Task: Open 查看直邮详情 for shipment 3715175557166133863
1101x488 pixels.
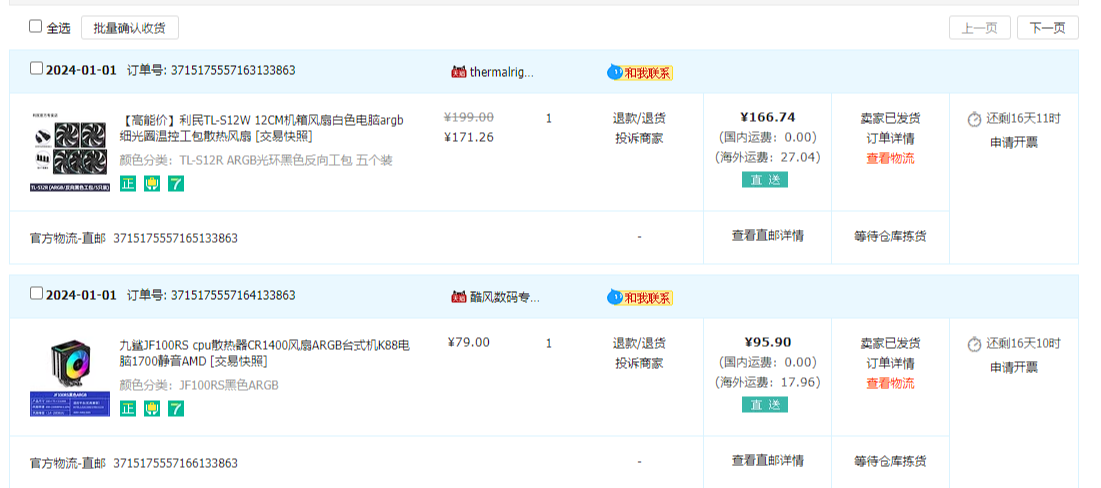Action: [x=767, y=460]
